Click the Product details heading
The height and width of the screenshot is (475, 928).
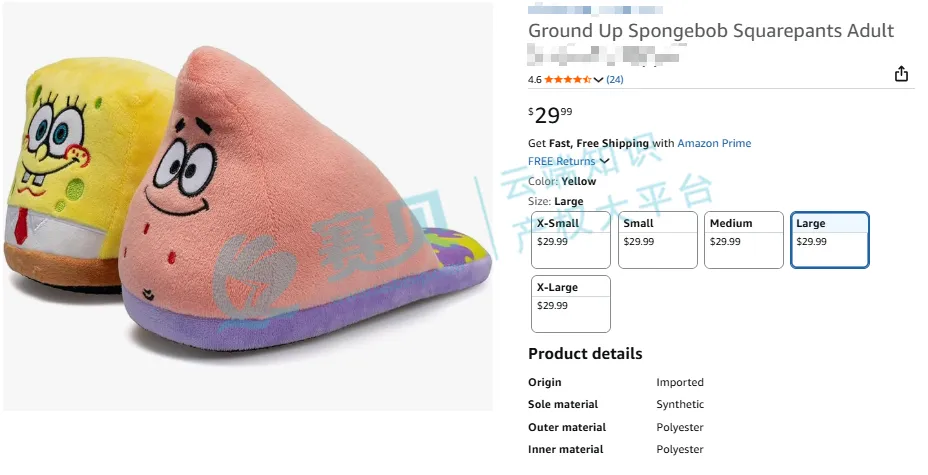click(585, 354)
